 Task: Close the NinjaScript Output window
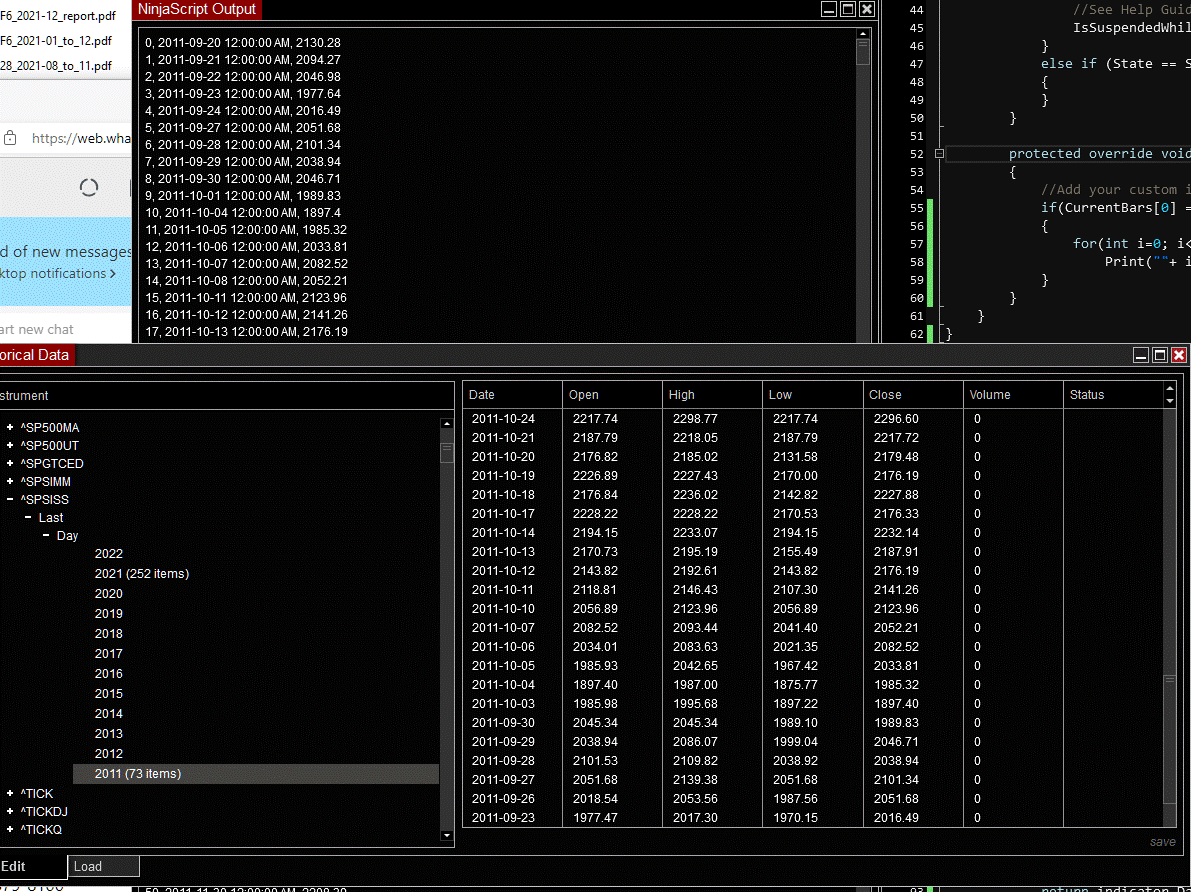[867, 9]
